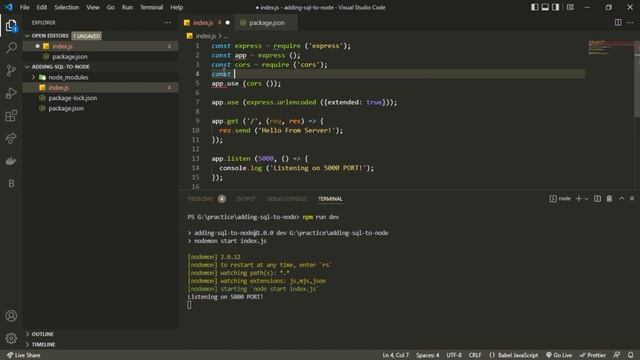The width and height of the screenshot is (640, 360).
Task: Toggle primary side bar layout icon
Action: click(x=534, y=7)
